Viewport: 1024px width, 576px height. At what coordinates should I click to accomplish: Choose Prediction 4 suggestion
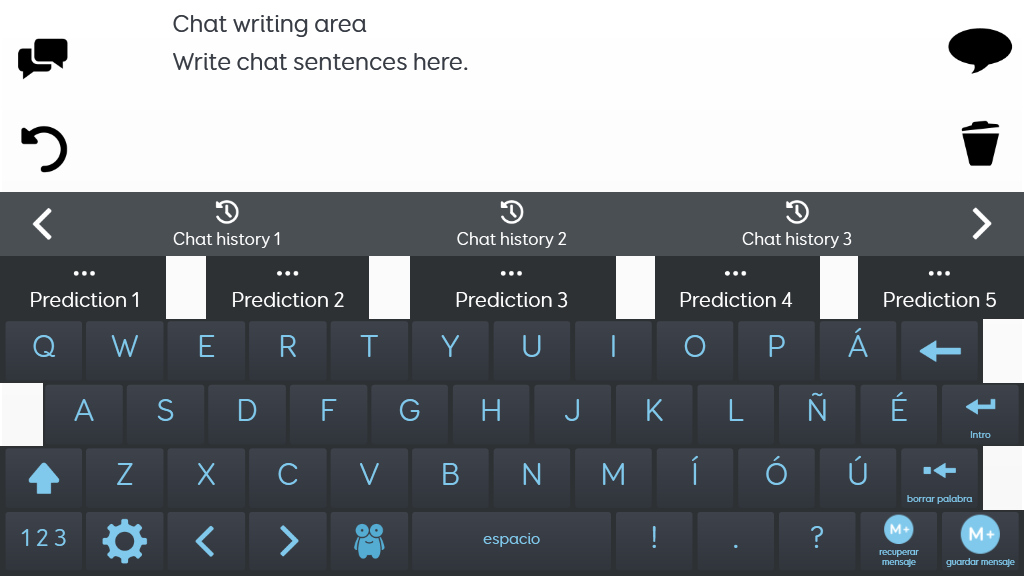[x=737, y=287]
